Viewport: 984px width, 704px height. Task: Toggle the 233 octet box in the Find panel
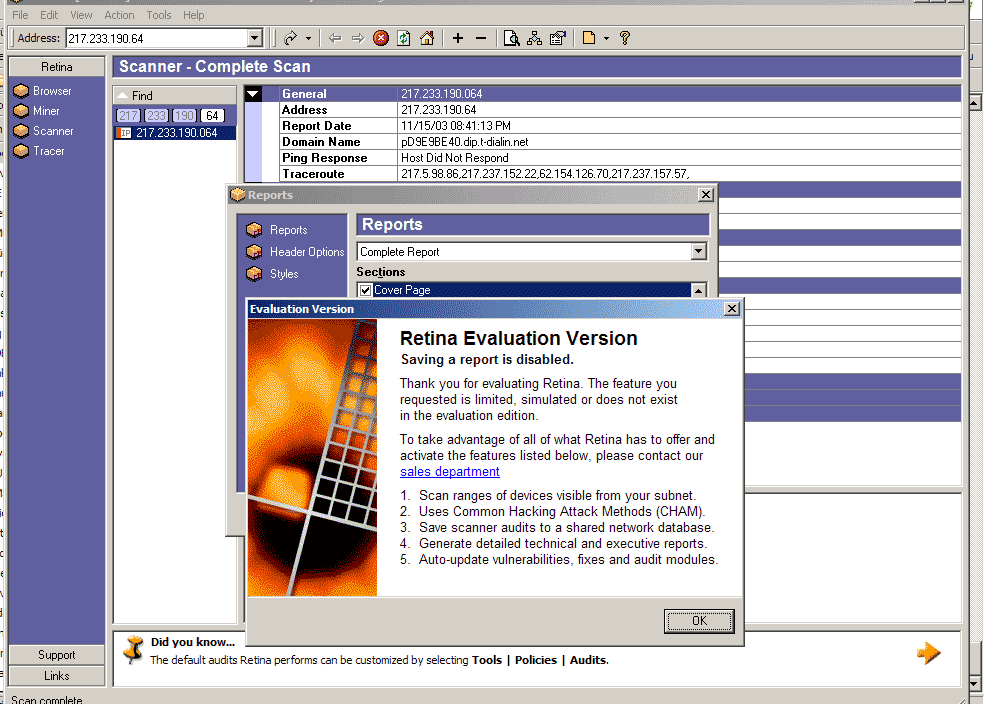click(156, 115)
